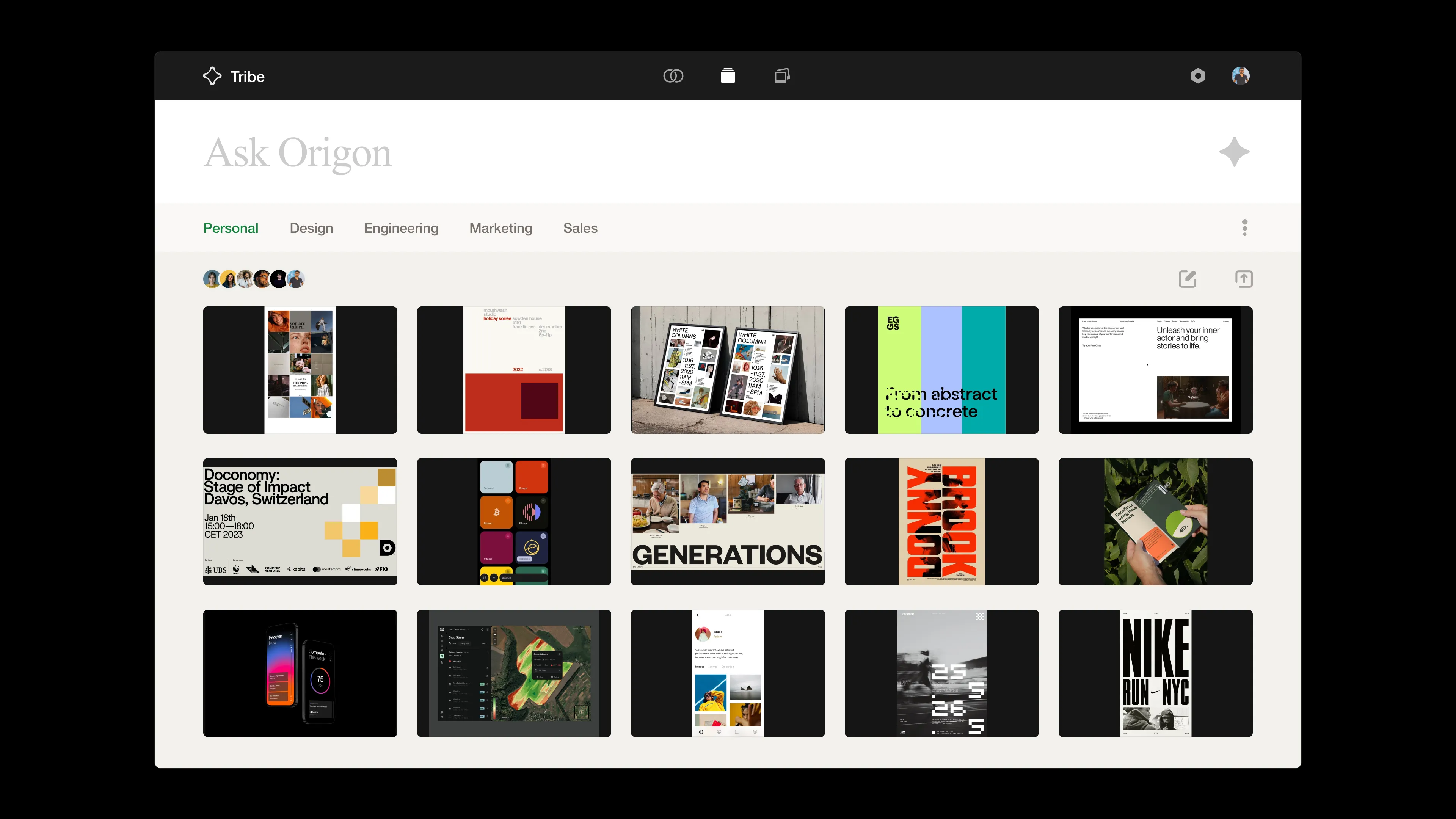Image resolution: width=1456 pixels, height=819 pixels.
Task: Open the overlapping circles view
Action: point(673,75)
